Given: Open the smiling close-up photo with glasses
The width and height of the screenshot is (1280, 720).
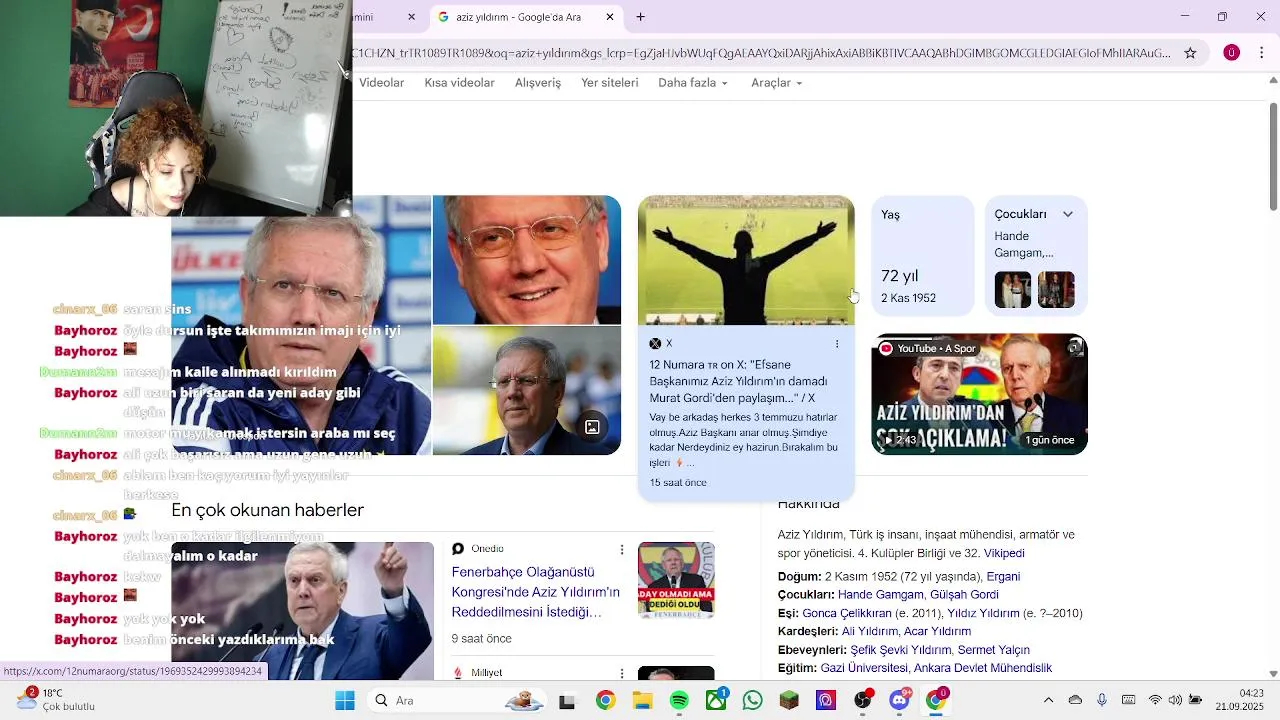Looking at the screenshot, I should coord(527,260).
